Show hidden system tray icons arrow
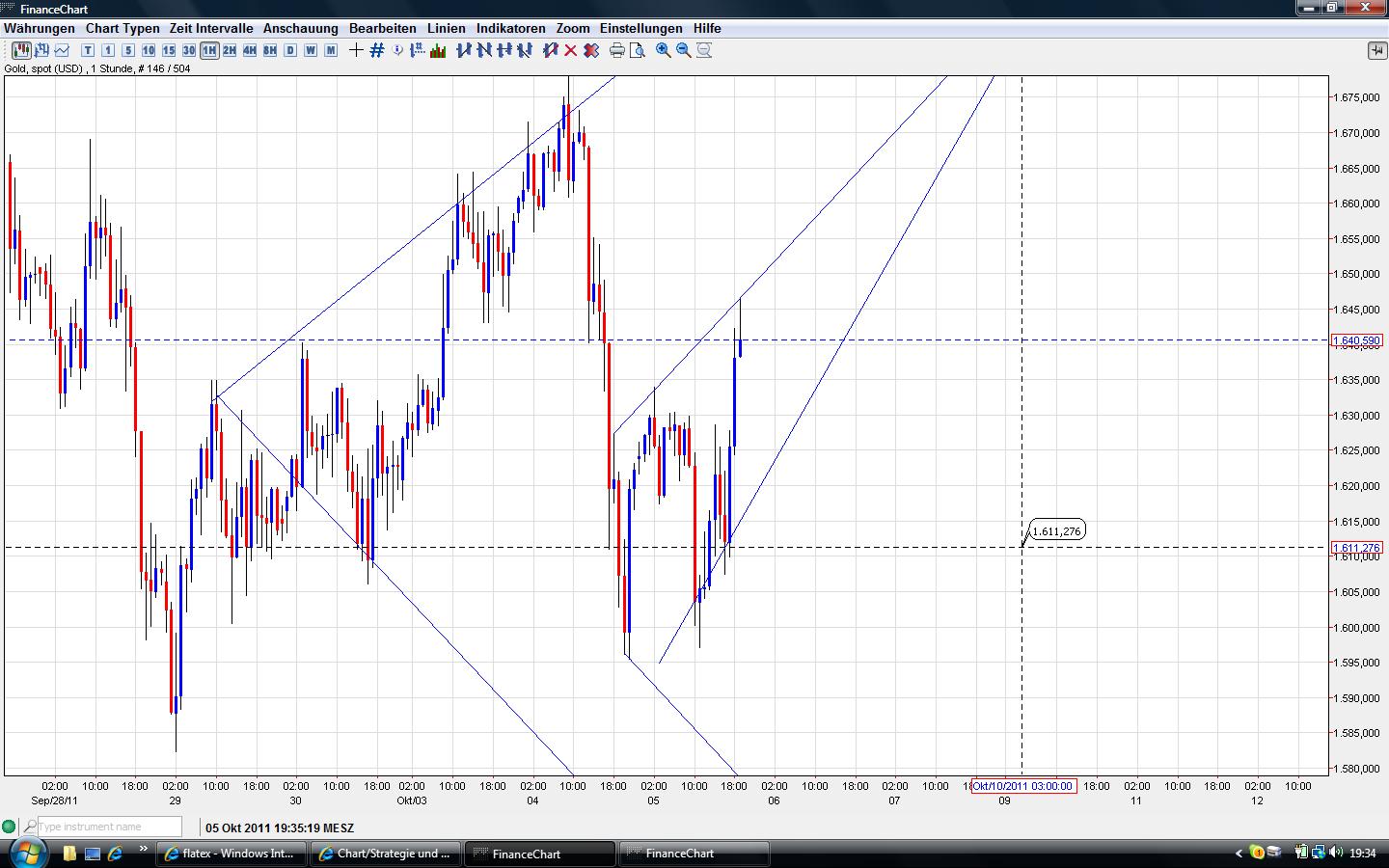The image size is (1389, 868). tap(1239, 854)
